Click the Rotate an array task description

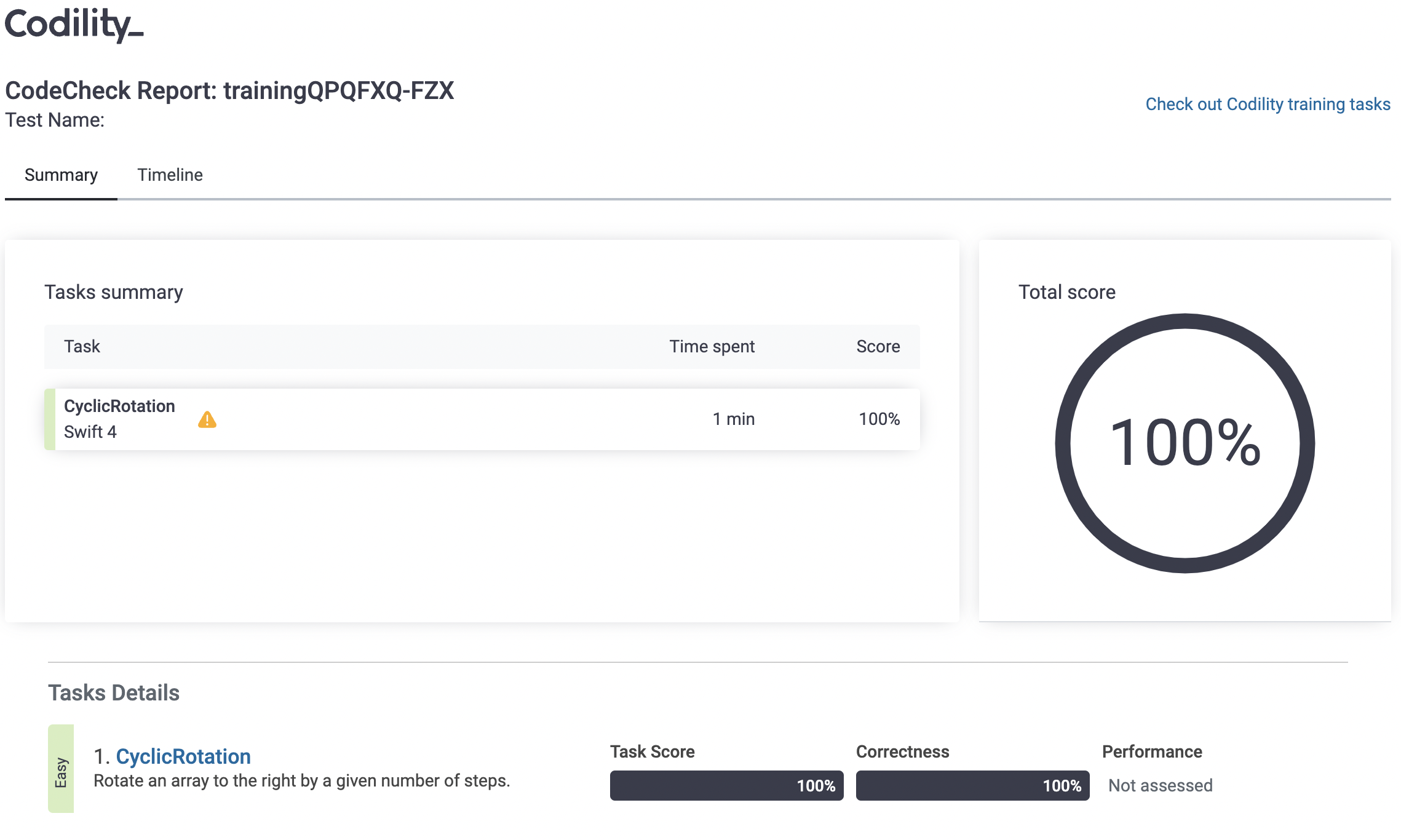pyautogui.click(x=301, y=781)
